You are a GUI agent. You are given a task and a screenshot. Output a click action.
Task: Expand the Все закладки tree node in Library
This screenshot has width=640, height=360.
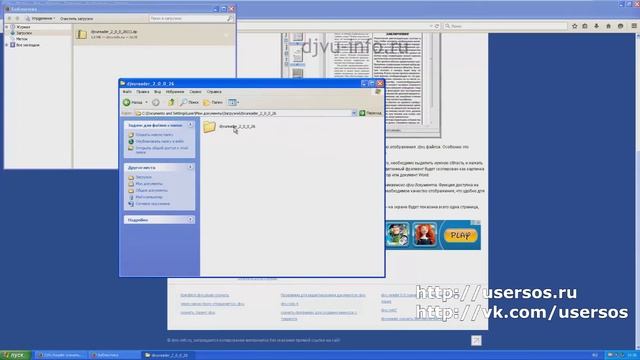pyautogui.click(x=7, y=45)
